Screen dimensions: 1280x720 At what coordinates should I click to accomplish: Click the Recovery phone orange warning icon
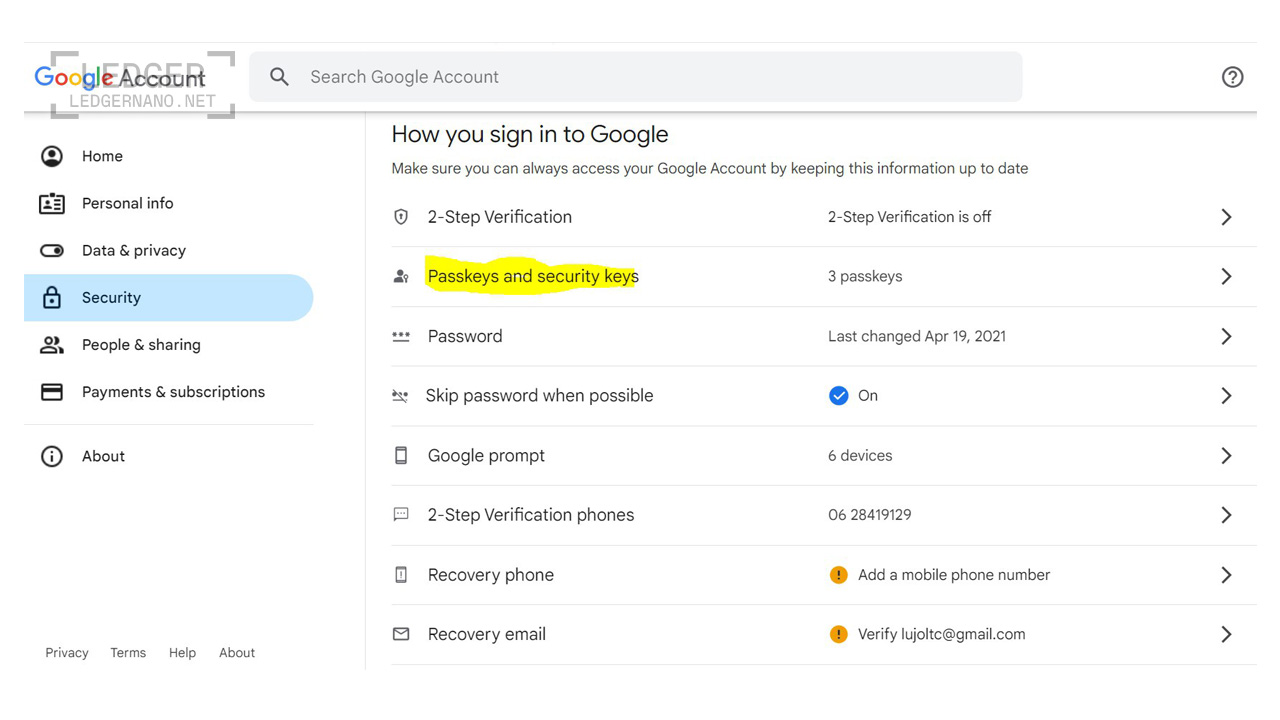(839, 575)
